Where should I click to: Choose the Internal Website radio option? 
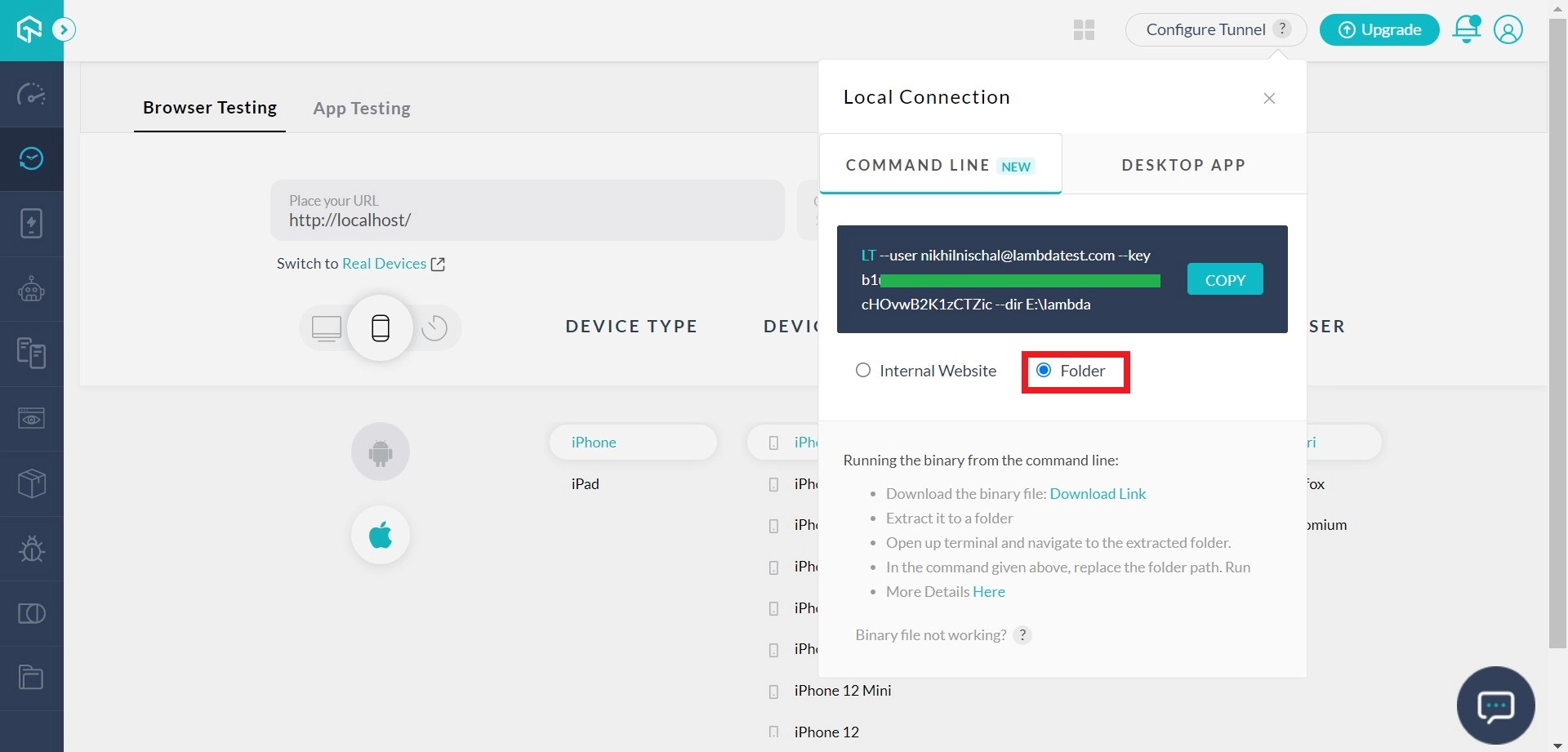click(x=863, y=370)
